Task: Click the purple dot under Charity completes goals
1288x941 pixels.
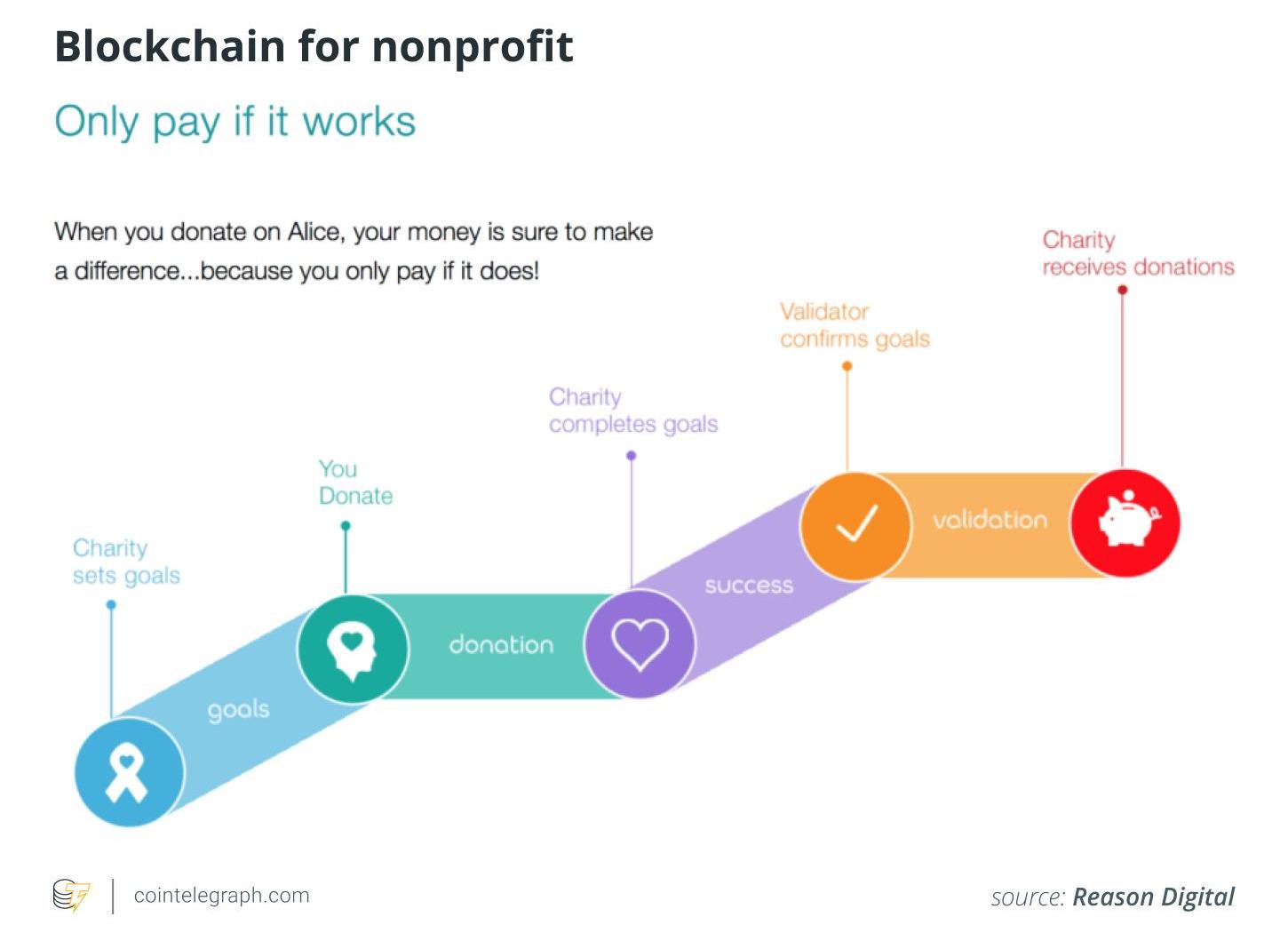Action: (x=632, y=456)
